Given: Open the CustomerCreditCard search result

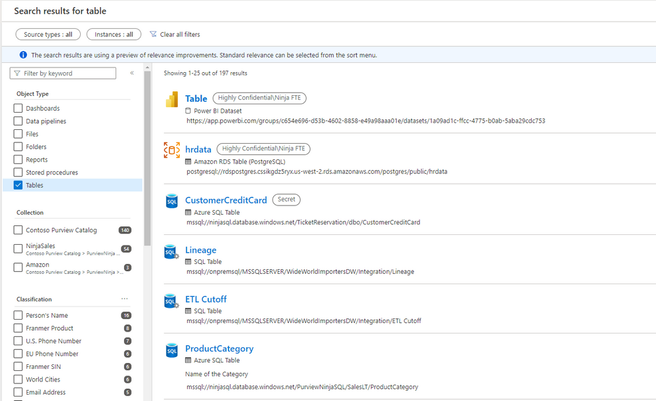Looking at the screenshot, I should point(226,200).
